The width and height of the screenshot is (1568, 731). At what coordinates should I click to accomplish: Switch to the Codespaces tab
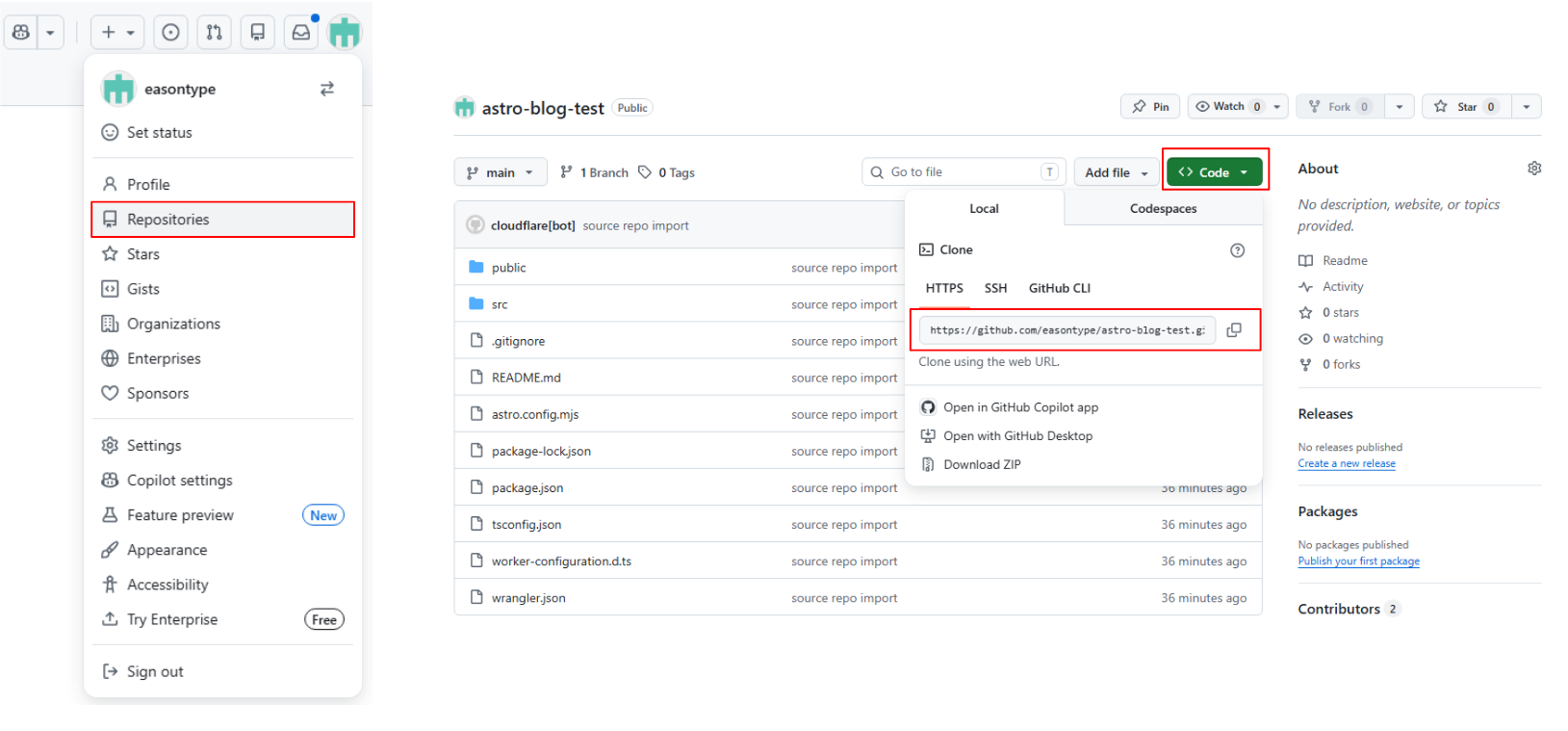pos(1163,208)
